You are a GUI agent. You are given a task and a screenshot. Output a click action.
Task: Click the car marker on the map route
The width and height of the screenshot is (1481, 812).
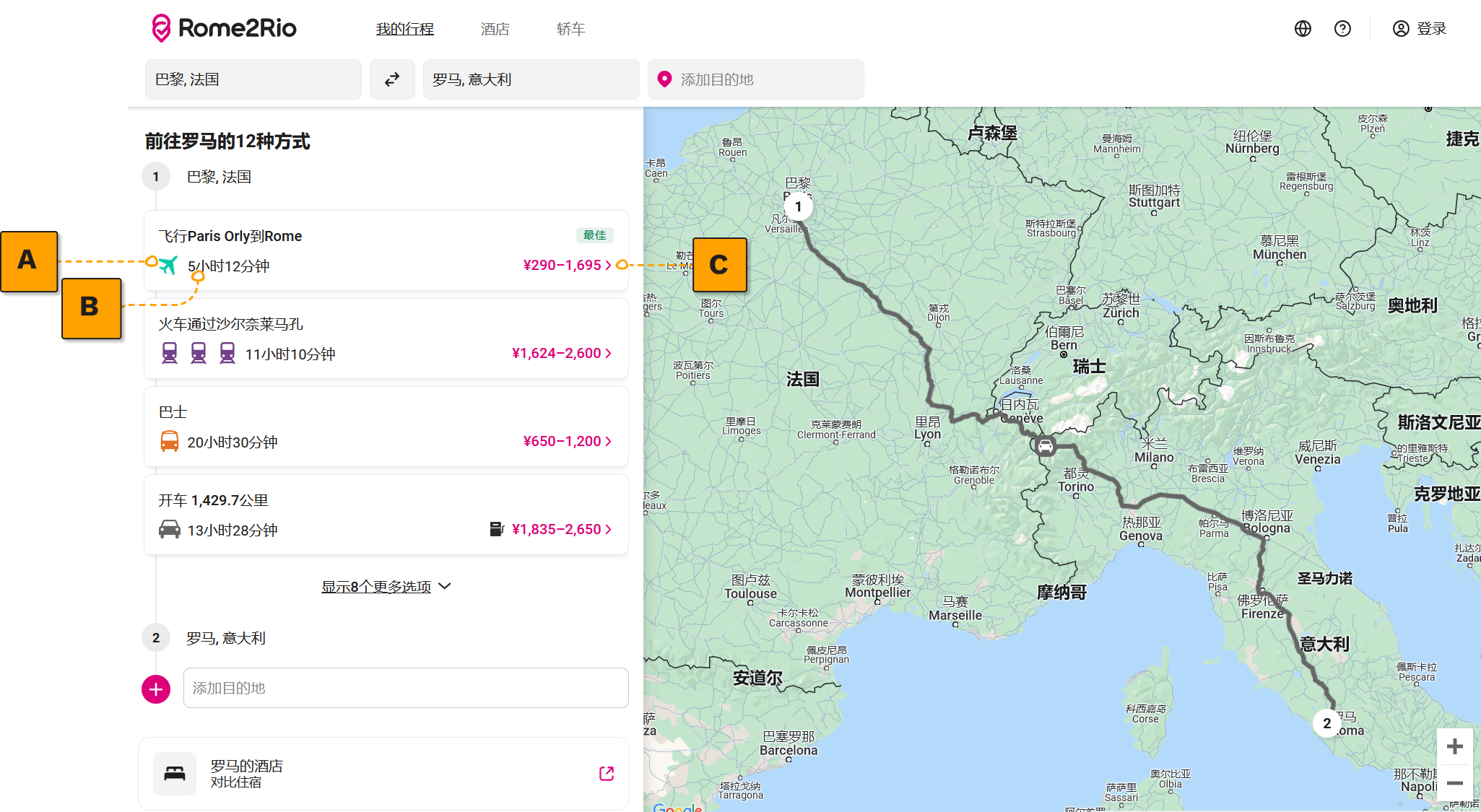pos(1045,446)
